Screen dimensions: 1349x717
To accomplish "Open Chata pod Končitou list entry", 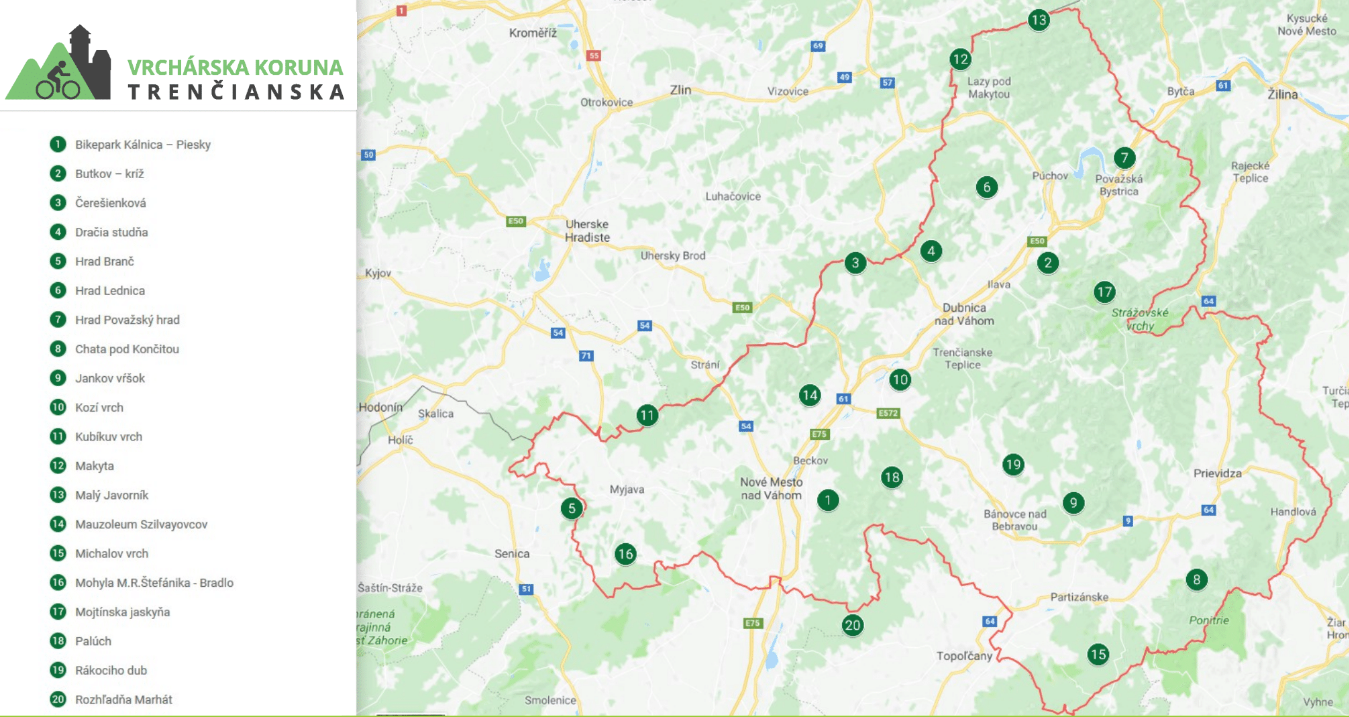I will point(127,349).
